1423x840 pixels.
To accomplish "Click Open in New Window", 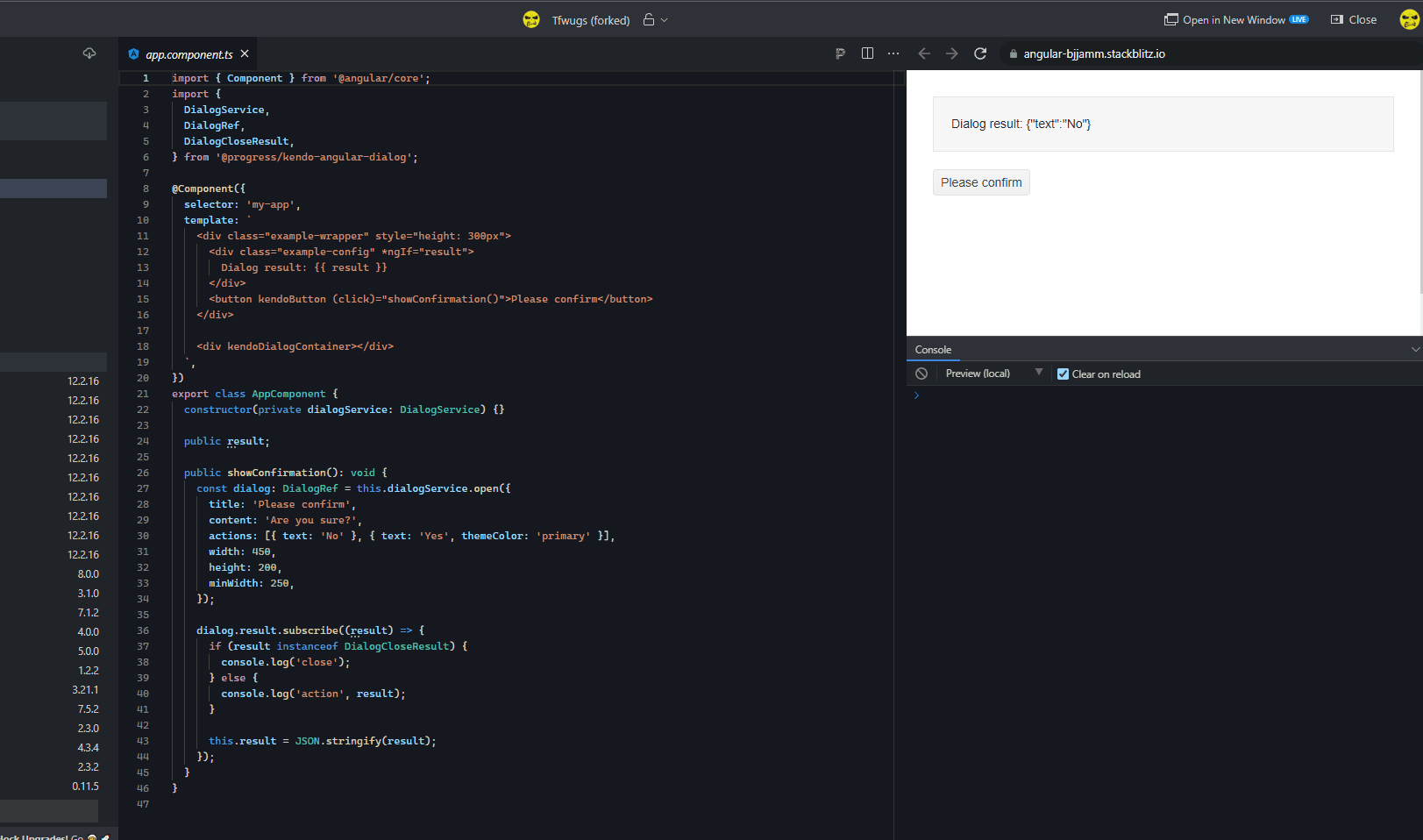I will tap(1235, 19).
